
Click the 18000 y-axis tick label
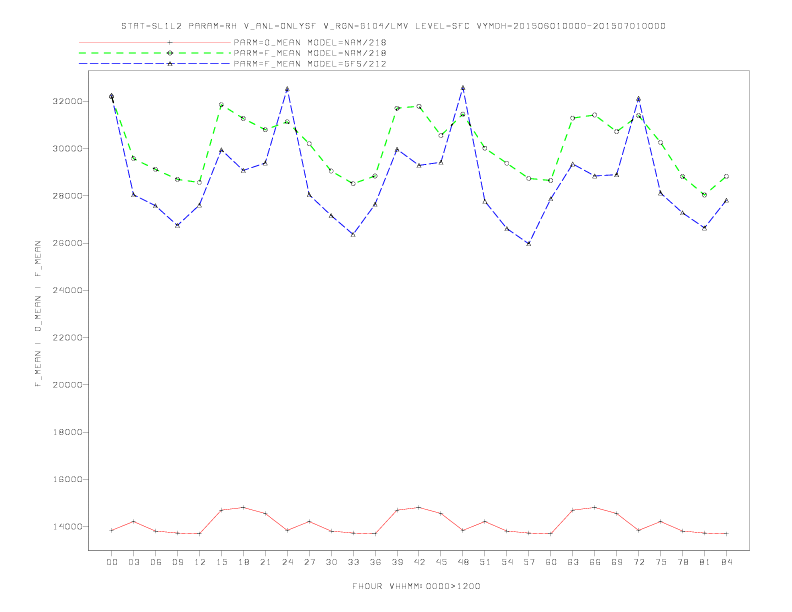[x=67, y=432]
